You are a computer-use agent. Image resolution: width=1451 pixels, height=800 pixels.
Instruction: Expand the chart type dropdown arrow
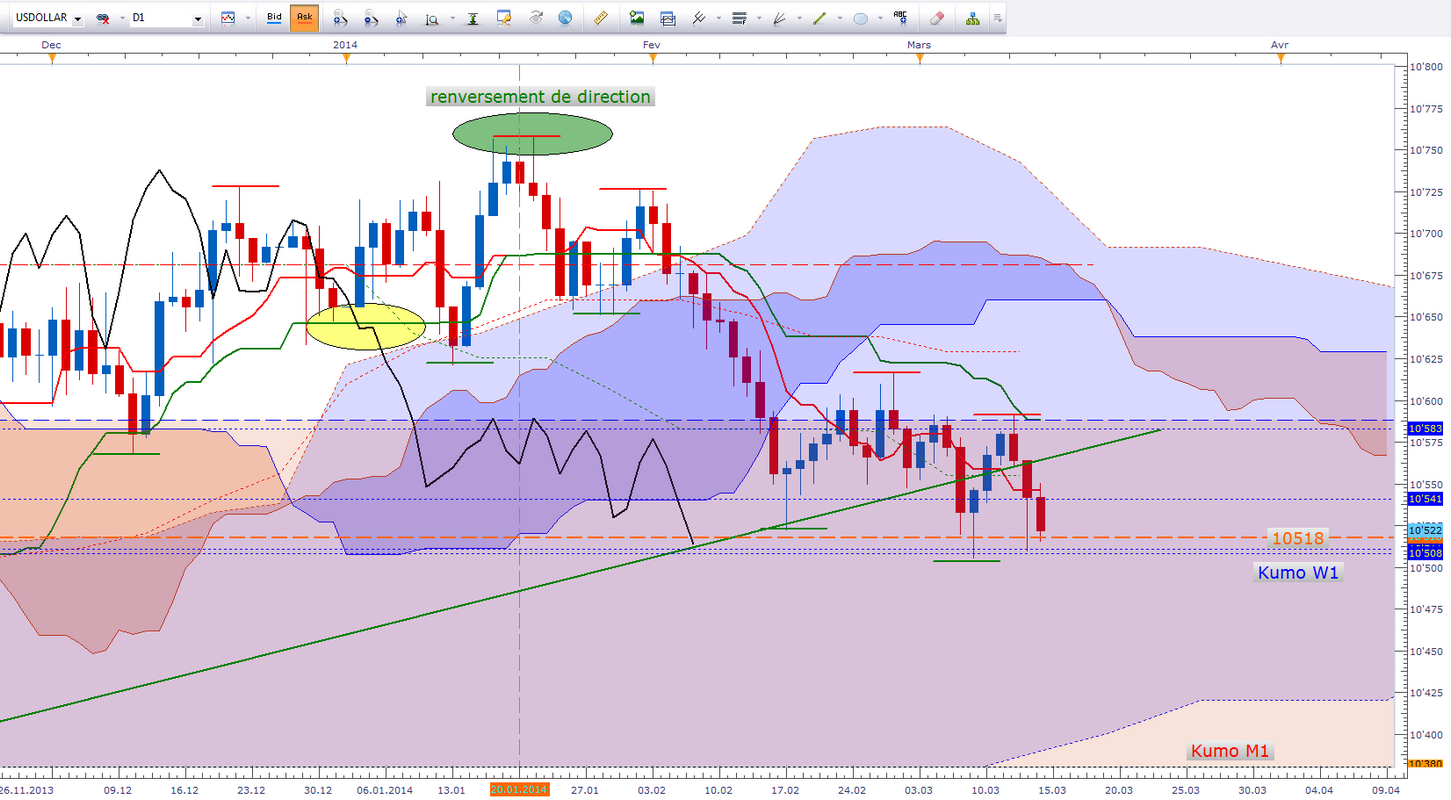click(246, 18)
